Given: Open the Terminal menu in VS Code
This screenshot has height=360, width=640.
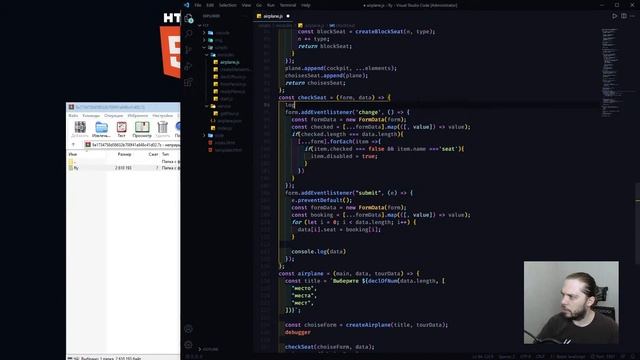Looking at the screenshot, I should click(288, 5).
